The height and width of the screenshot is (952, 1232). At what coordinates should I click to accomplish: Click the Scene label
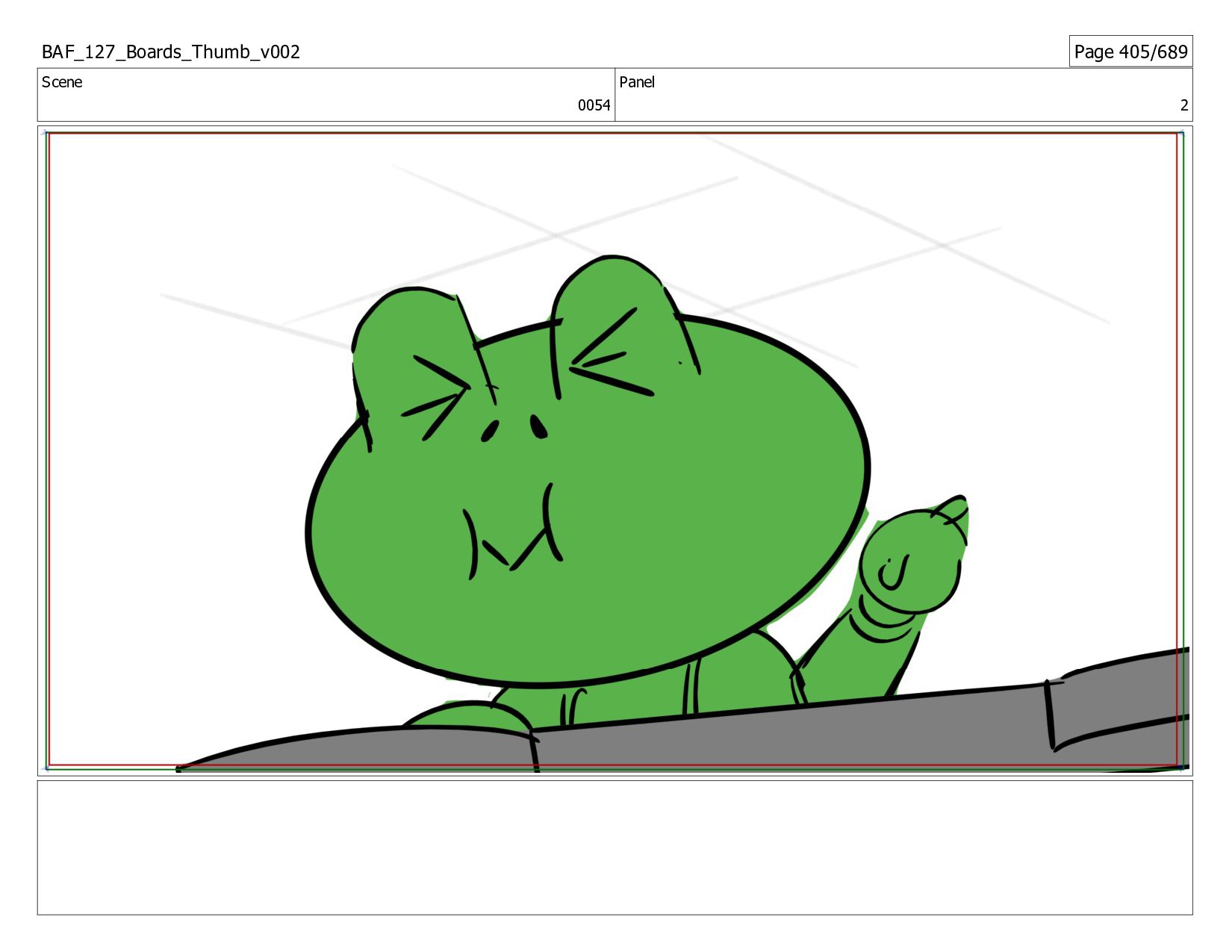tap(62, 82)
